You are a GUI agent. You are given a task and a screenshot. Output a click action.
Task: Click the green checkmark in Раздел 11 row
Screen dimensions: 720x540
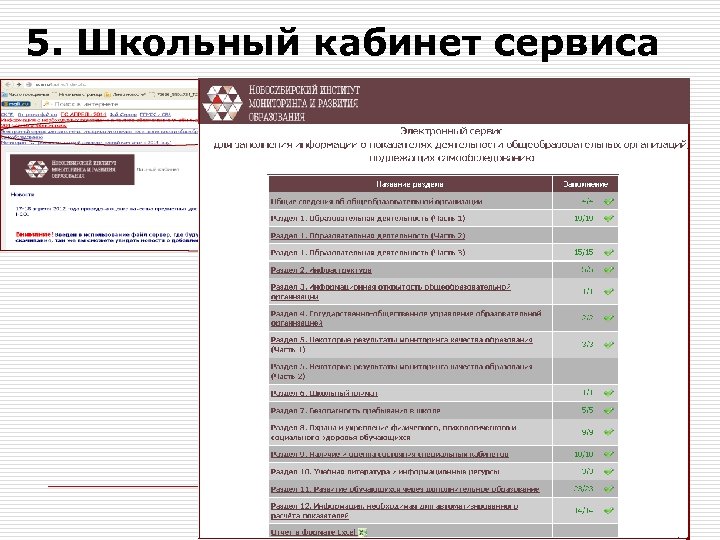pyautogui.click(x=608, y=489)
